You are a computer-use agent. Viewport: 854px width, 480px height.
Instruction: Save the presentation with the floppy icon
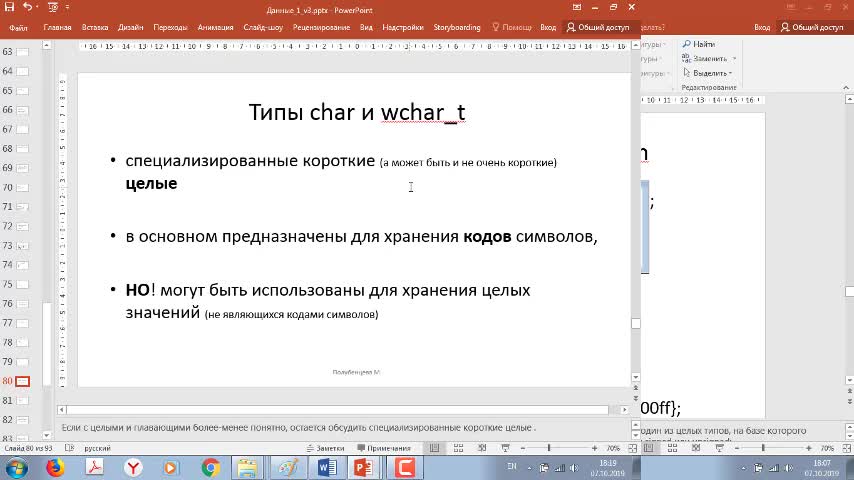9,7
